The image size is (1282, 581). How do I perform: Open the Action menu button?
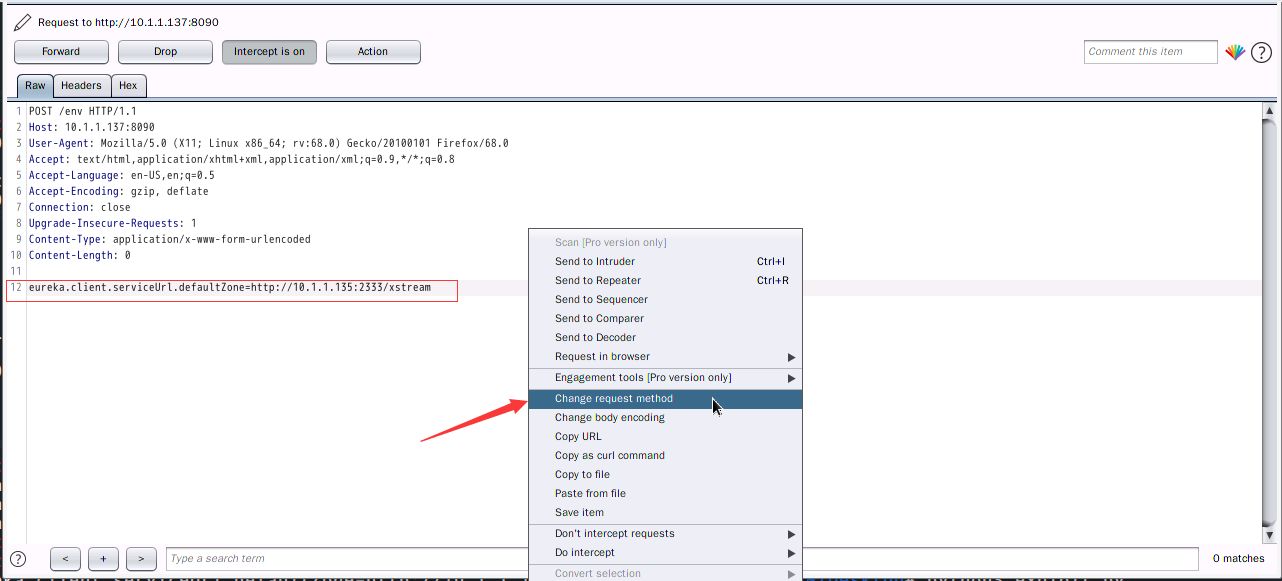(373, 52)
